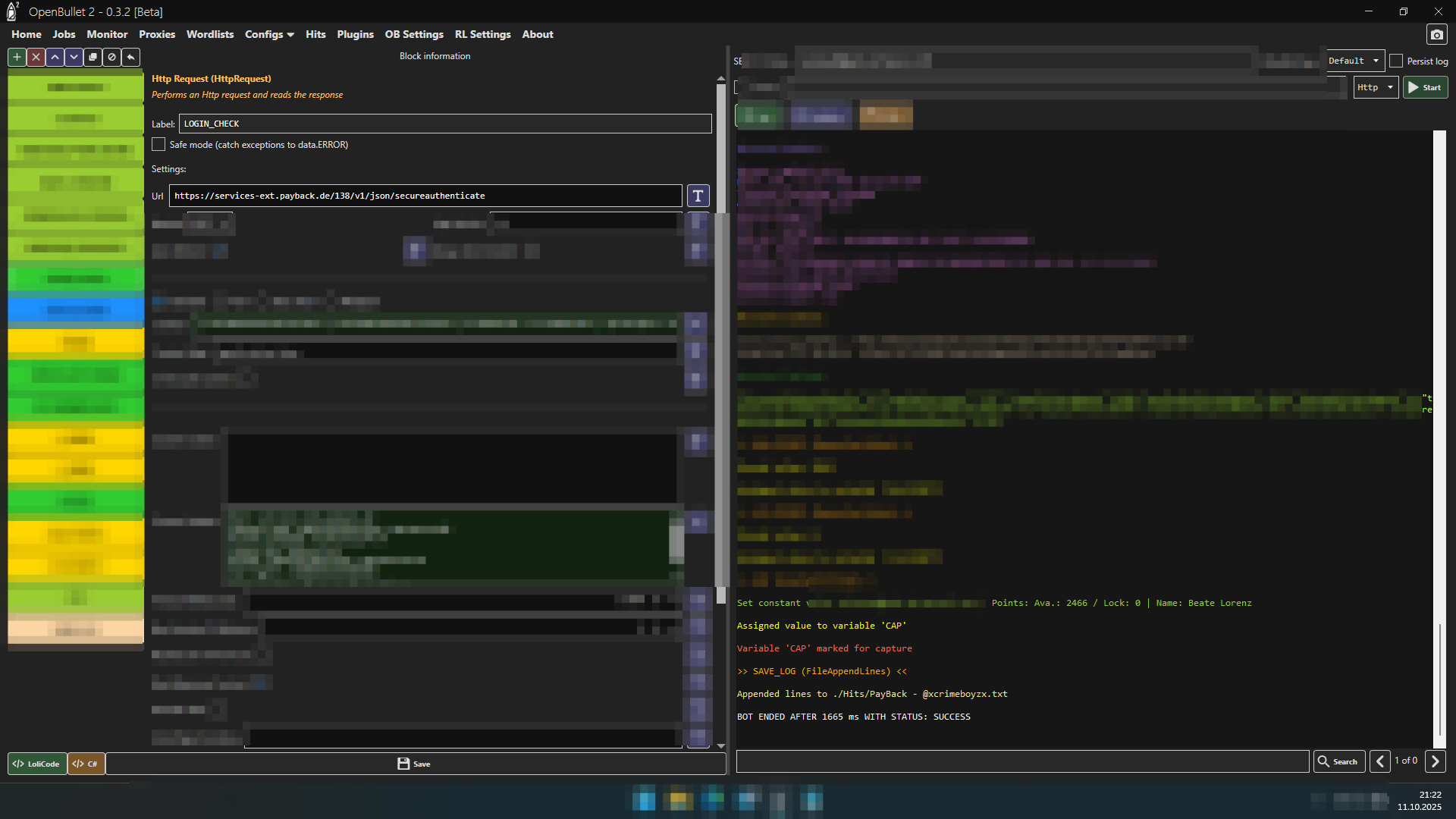Toggle the Safe mode checkbox
This screenshot has height=819, width=1456.
coord(158,144)
